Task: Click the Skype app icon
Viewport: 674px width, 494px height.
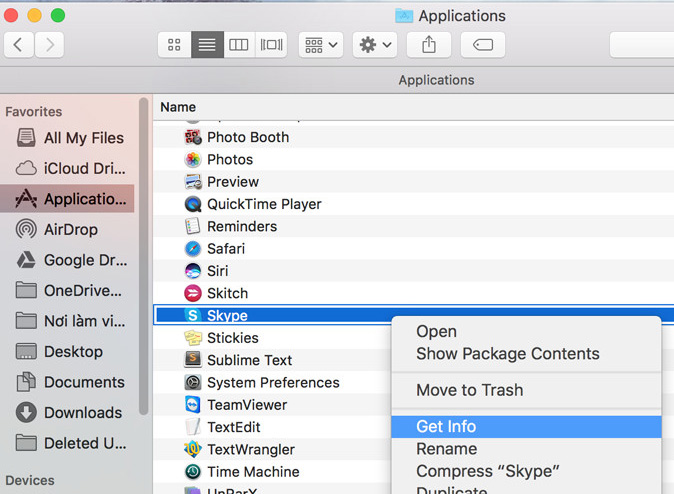Action: coord(193,316)
